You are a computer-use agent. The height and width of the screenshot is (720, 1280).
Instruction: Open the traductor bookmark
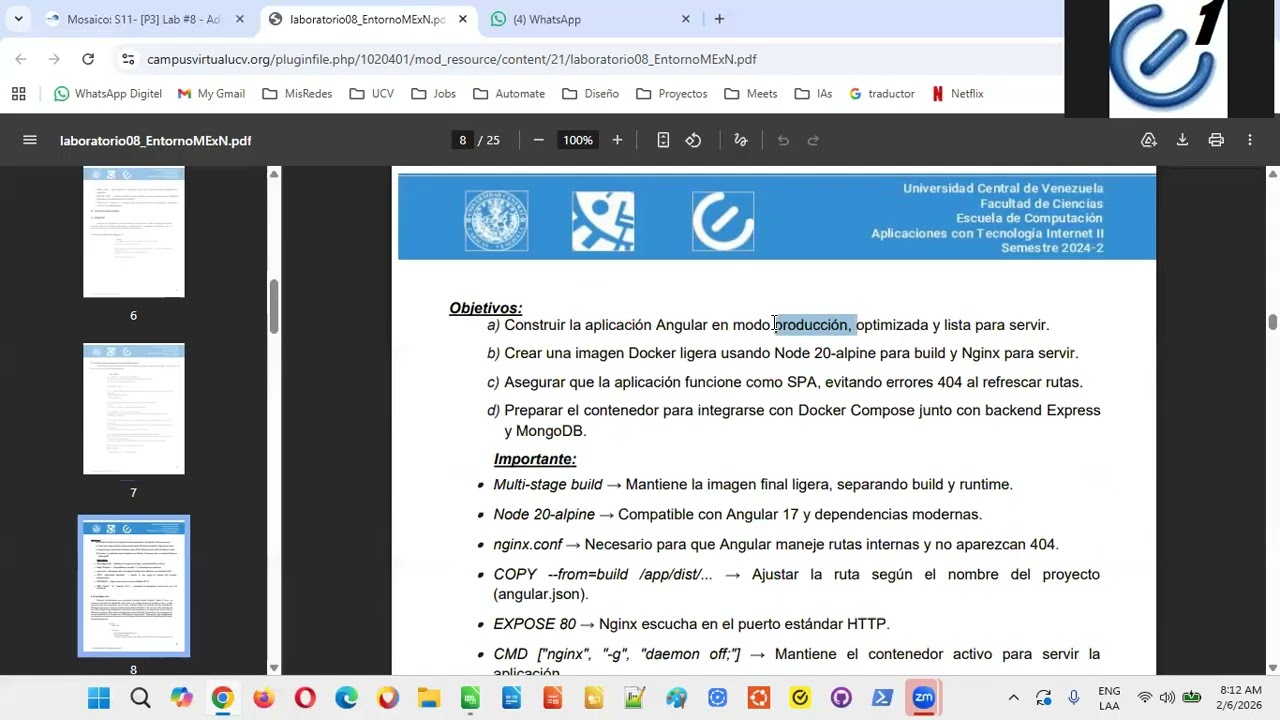pos(882,93)
